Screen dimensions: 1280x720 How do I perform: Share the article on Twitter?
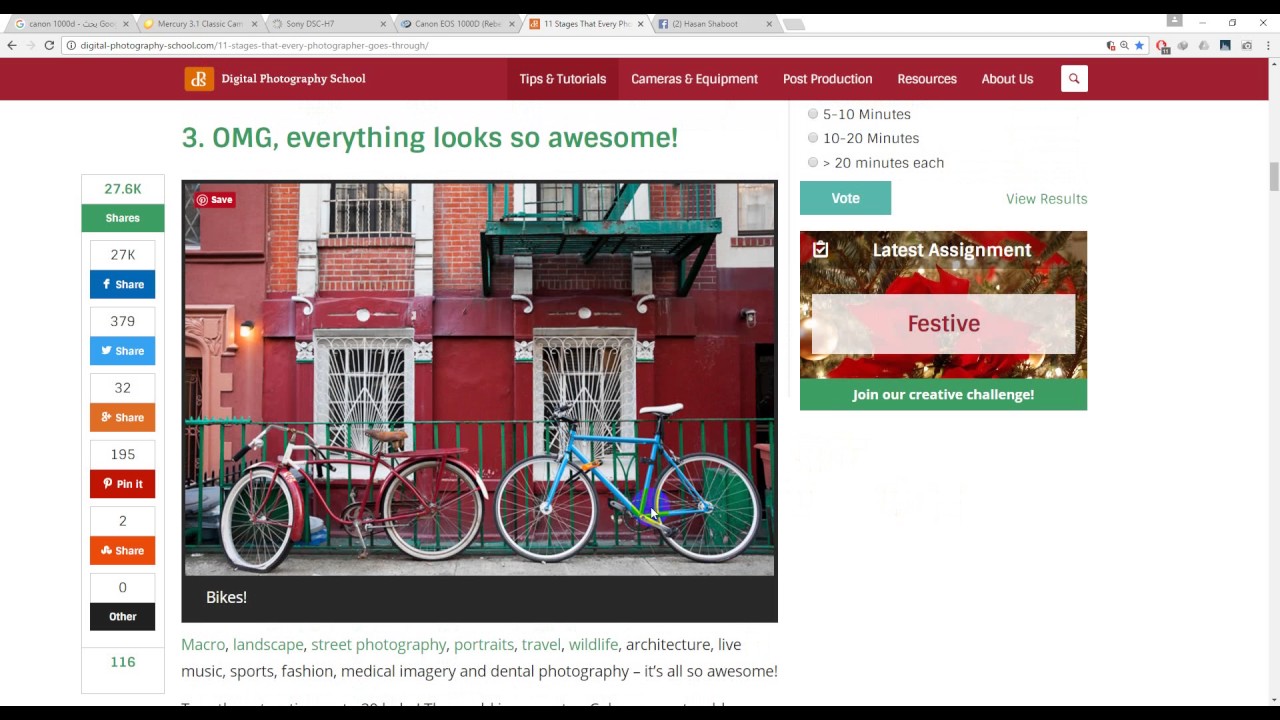pos(122,351)
